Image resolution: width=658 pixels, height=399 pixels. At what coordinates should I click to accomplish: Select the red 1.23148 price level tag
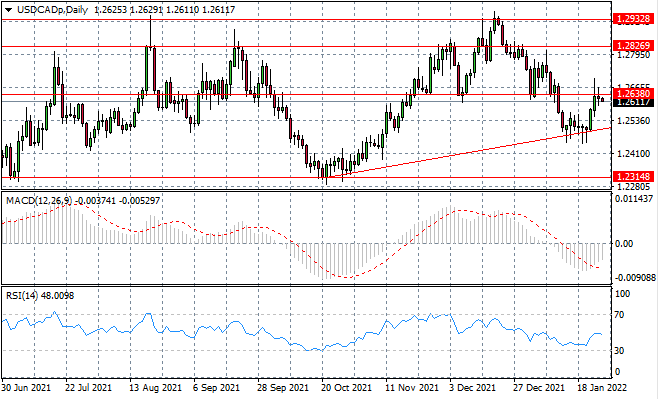click(633, 176)
